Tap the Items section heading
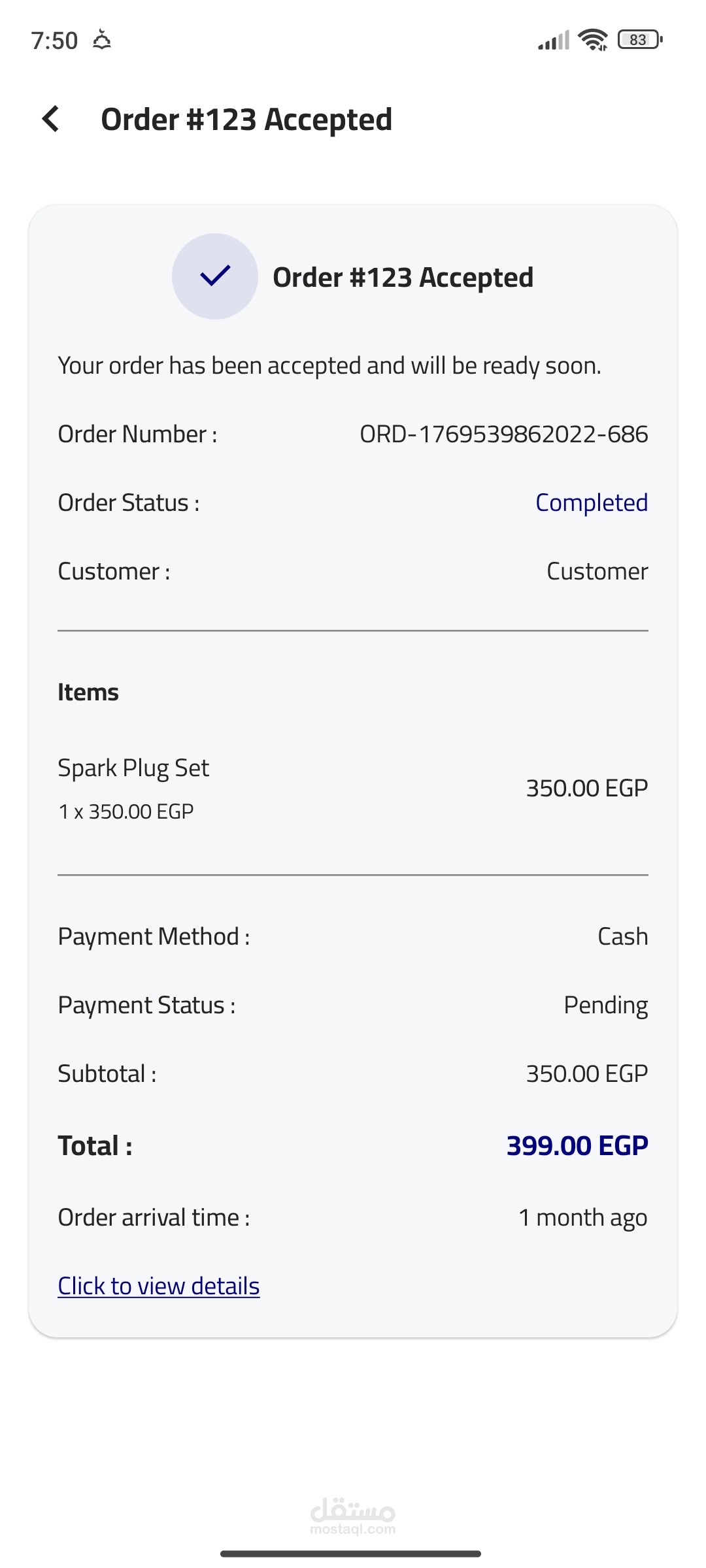Viewport: 706px width, 1568px height. 88,692
